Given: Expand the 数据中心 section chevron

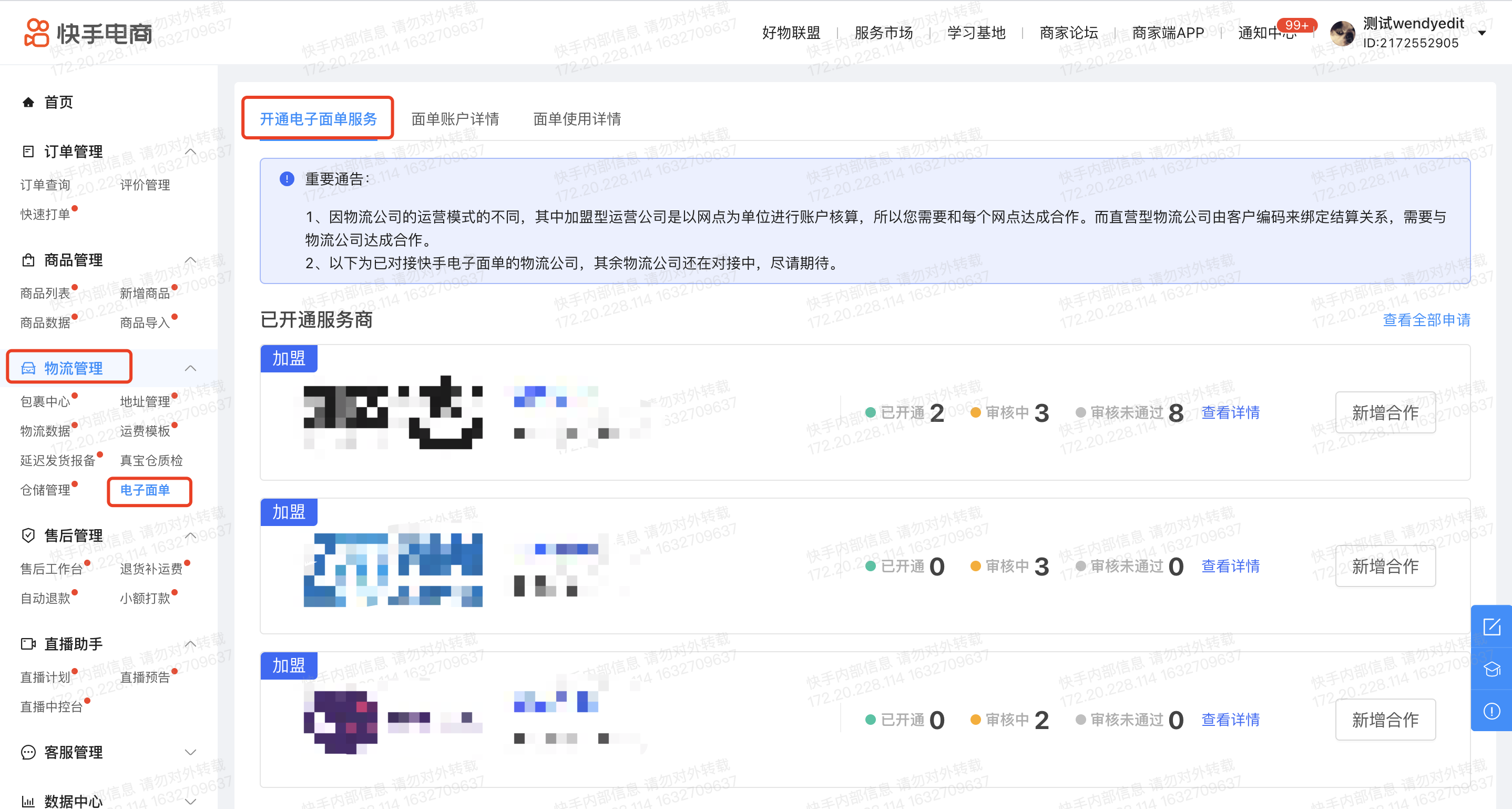Looking at the screenshot, I should 190,801.
